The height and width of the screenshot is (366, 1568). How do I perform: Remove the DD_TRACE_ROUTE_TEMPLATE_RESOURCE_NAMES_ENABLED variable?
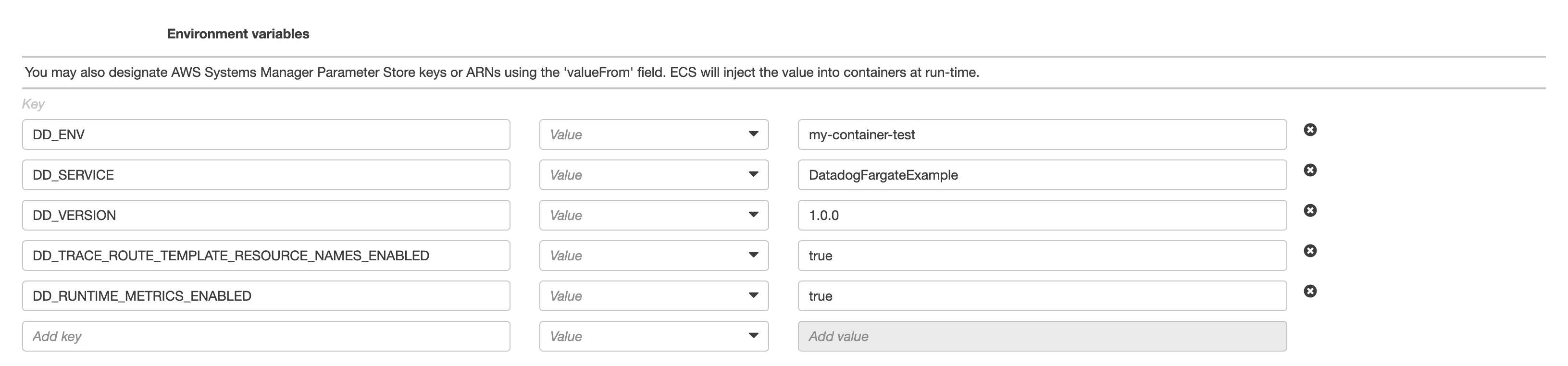tap(1309, 251)
